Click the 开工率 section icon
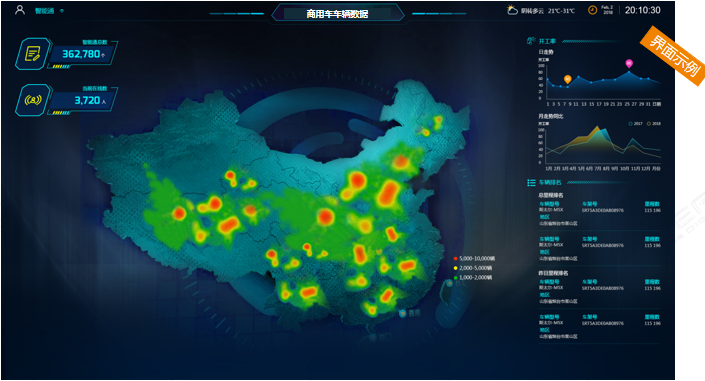Viewport: 705px width, 381px height. point(531,41)
